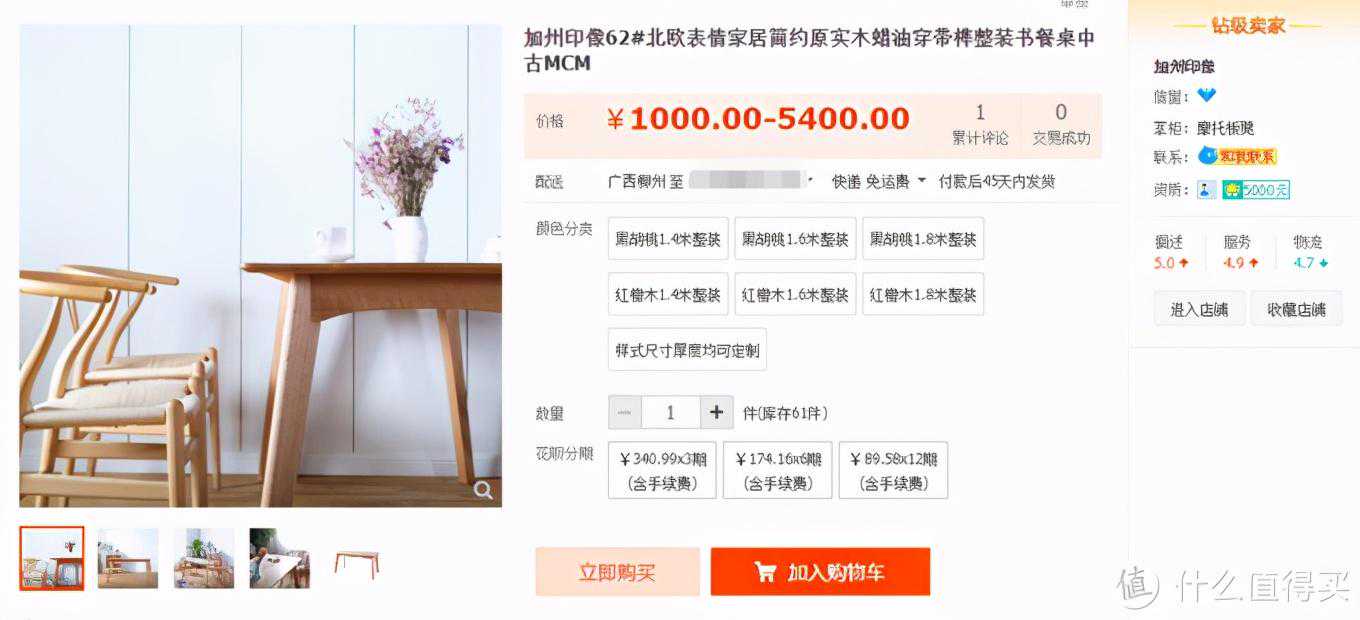This screenshot has width=1360, height=620.
Task: View the second product thumbnail
Action: pos(128,558)
